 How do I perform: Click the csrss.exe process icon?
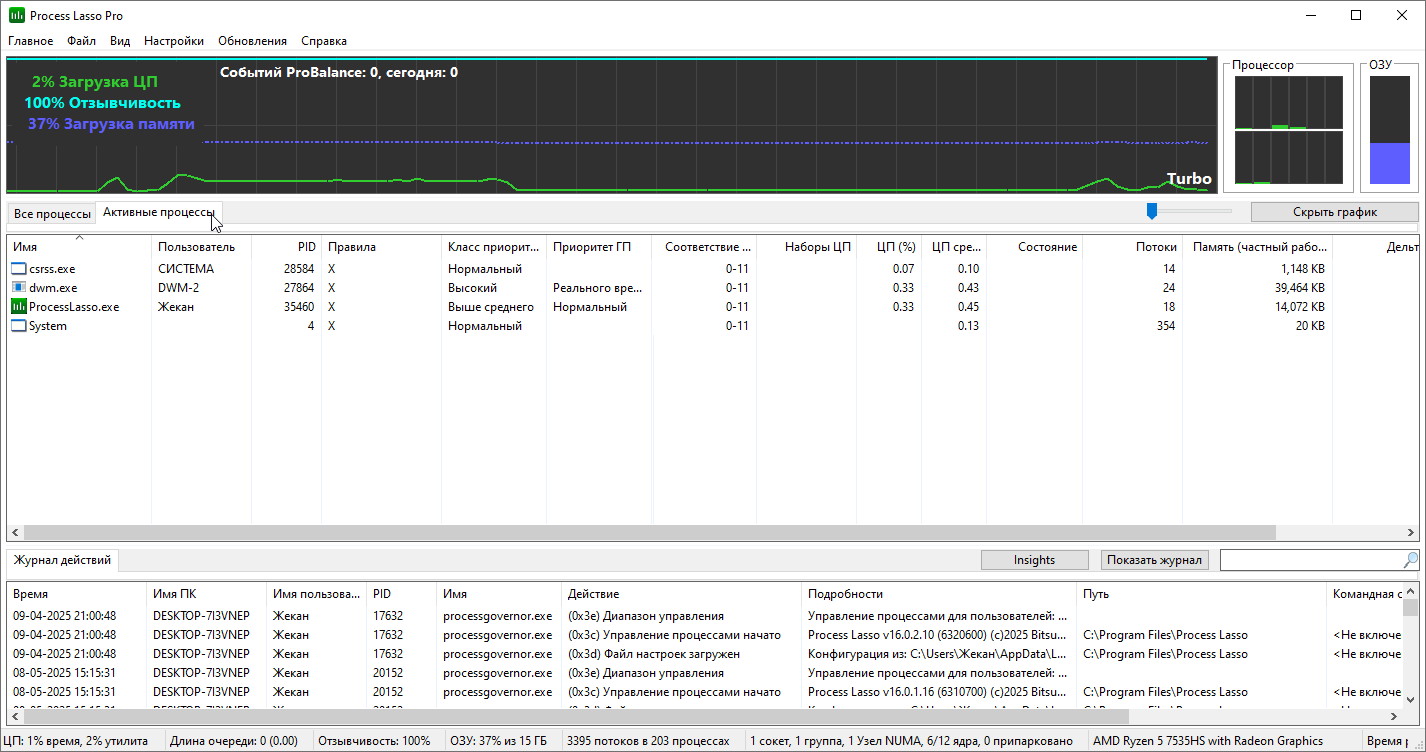pyautogui.click(x=19, y=269)
